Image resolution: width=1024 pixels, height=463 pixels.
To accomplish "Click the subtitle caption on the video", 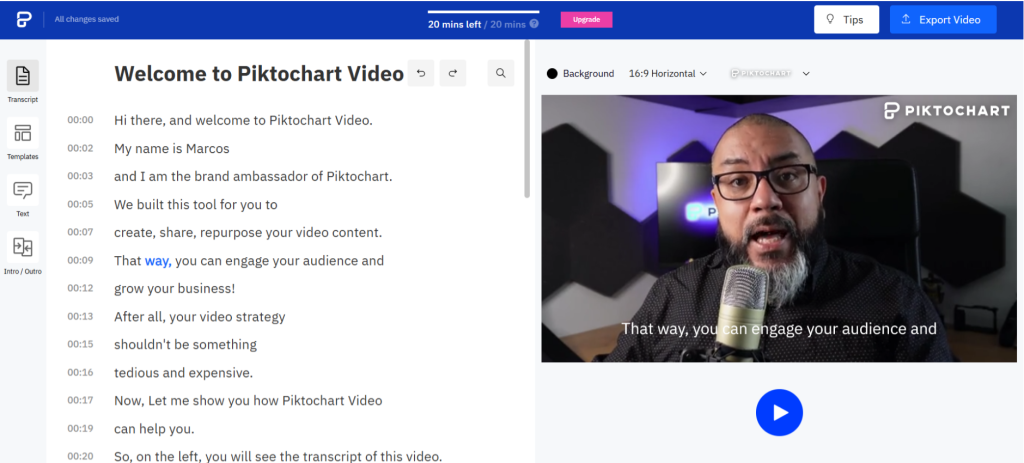I will tap(778, 328).
